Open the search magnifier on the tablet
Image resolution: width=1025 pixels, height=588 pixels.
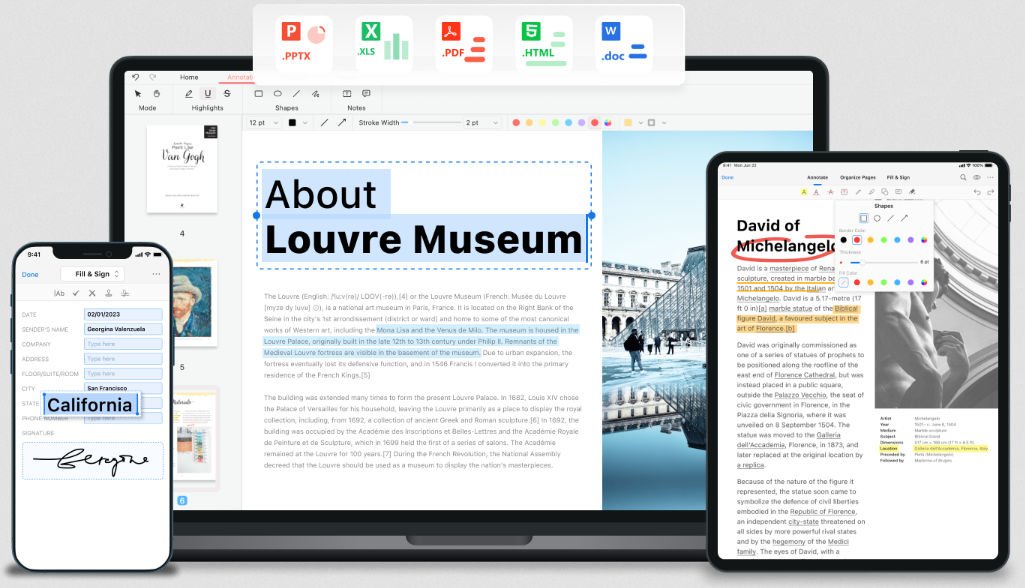(x=963, y=177)
